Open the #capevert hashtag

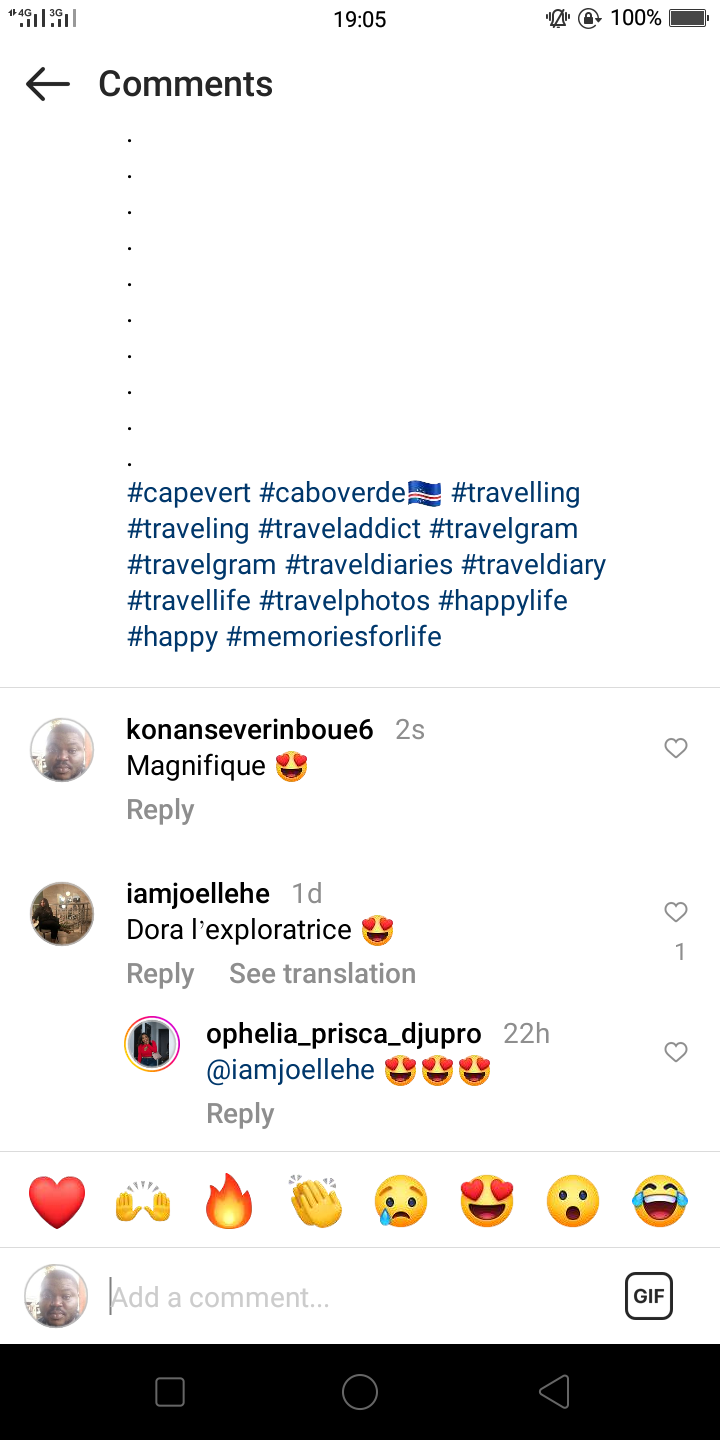point(188,493)
